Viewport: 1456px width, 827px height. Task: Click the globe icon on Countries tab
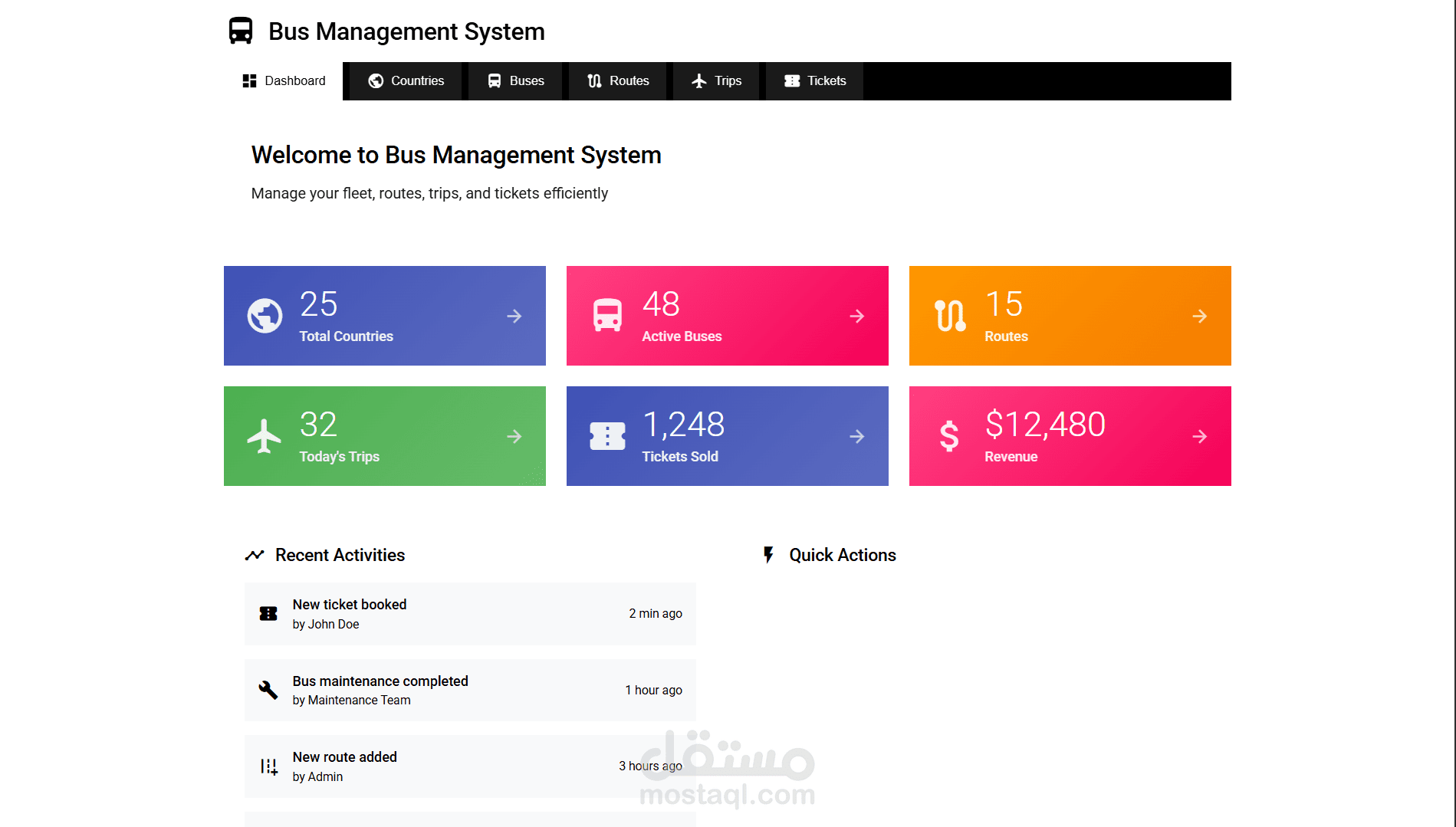pyautogui.click(x=376, y=80)
